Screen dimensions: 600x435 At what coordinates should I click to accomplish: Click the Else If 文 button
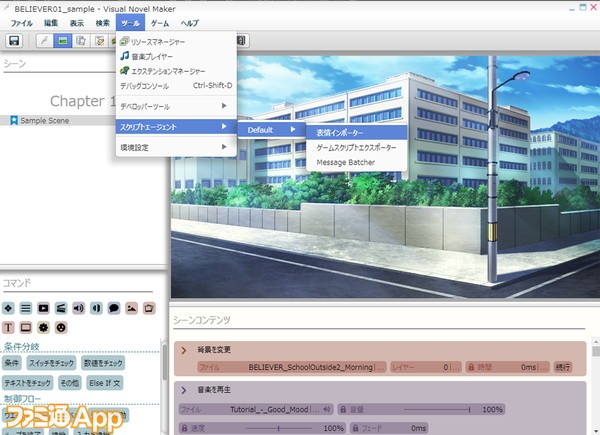(104, 383)
